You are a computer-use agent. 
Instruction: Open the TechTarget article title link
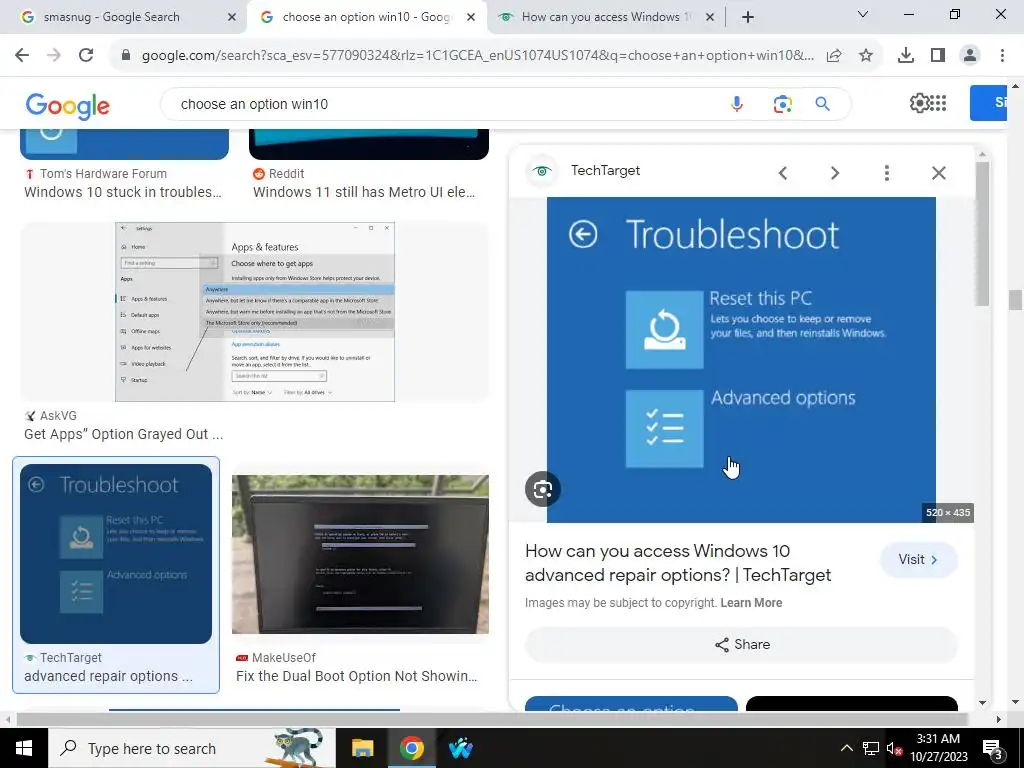click(678, 563)
